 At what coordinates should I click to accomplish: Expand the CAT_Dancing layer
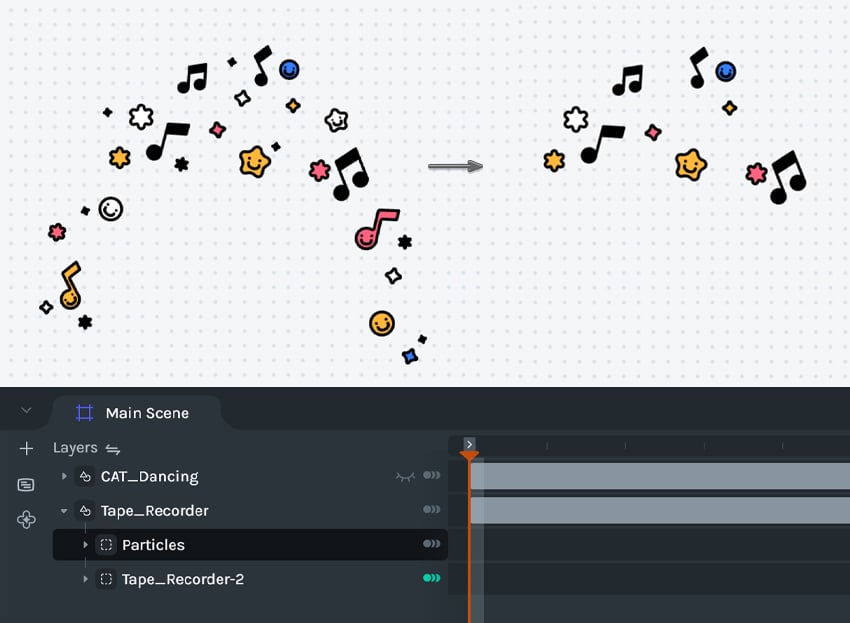pyautogui.click(x=64, y=476)
